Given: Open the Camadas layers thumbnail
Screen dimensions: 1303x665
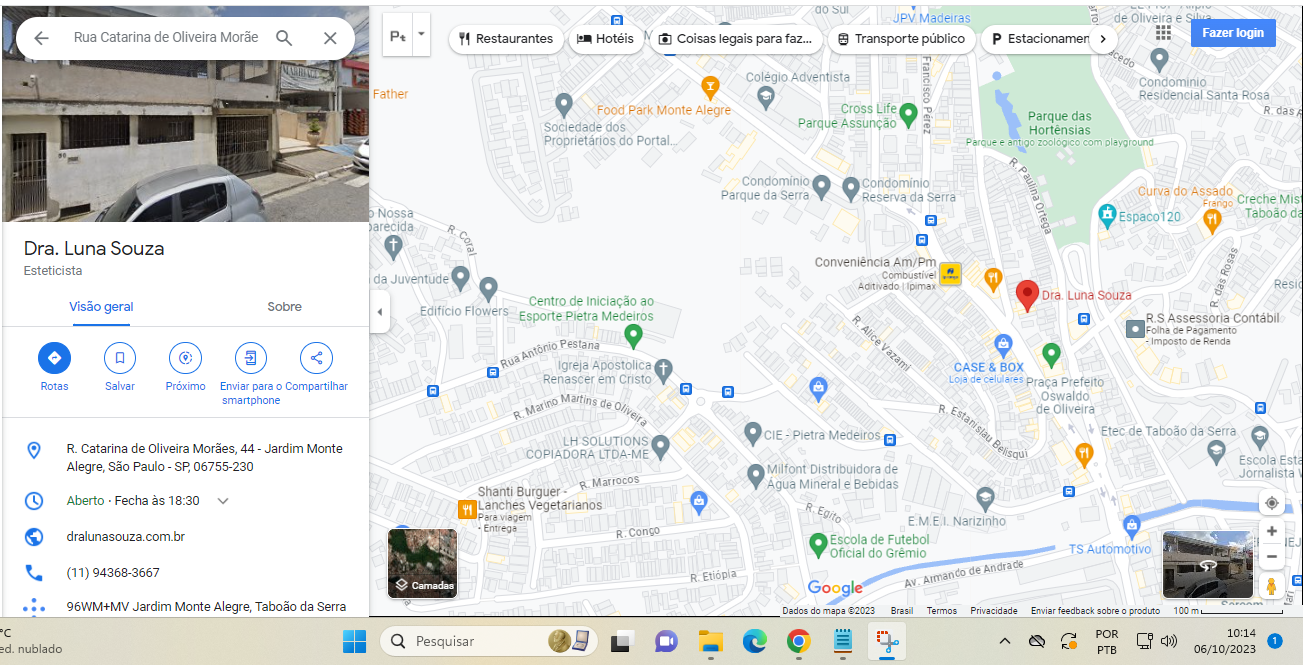Looking at the screenshot, I should (422, 563).
